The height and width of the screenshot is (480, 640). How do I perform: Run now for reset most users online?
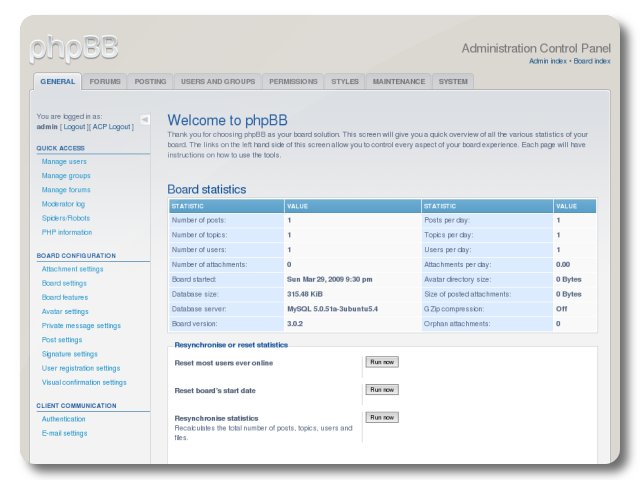381,362
